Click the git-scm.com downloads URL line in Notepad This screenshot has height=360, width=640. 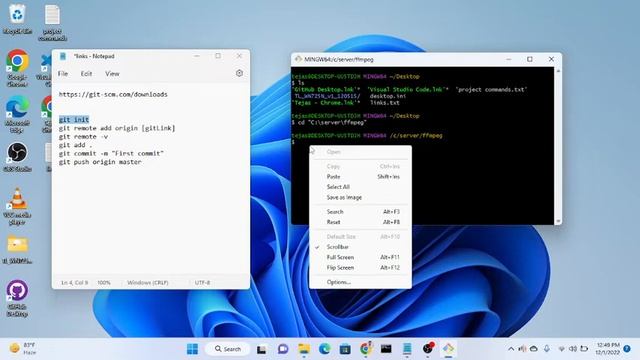pos(113,95)
